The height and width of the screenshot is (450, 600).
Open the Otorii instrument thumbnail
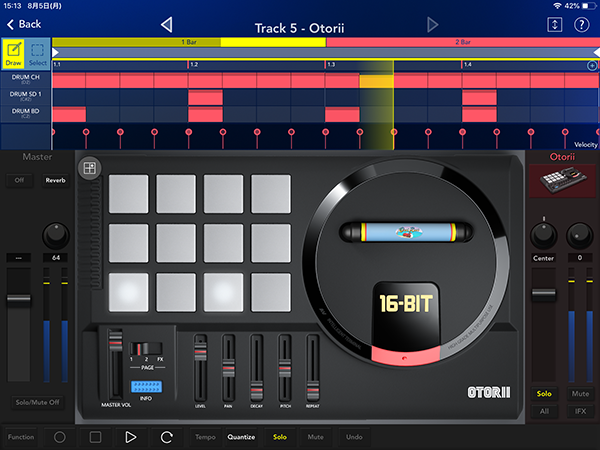[x=562, y=180]
